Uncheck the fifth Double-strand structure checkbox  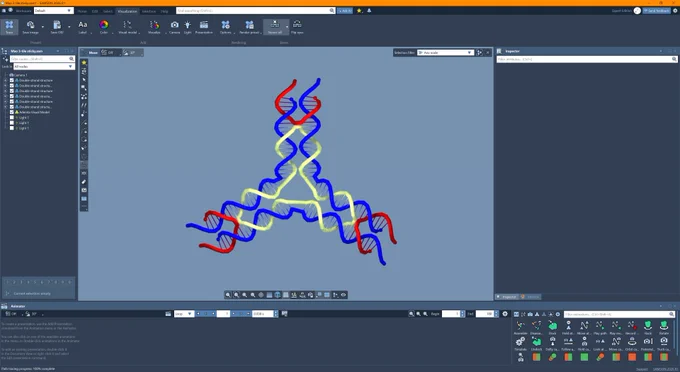[12, 101]
